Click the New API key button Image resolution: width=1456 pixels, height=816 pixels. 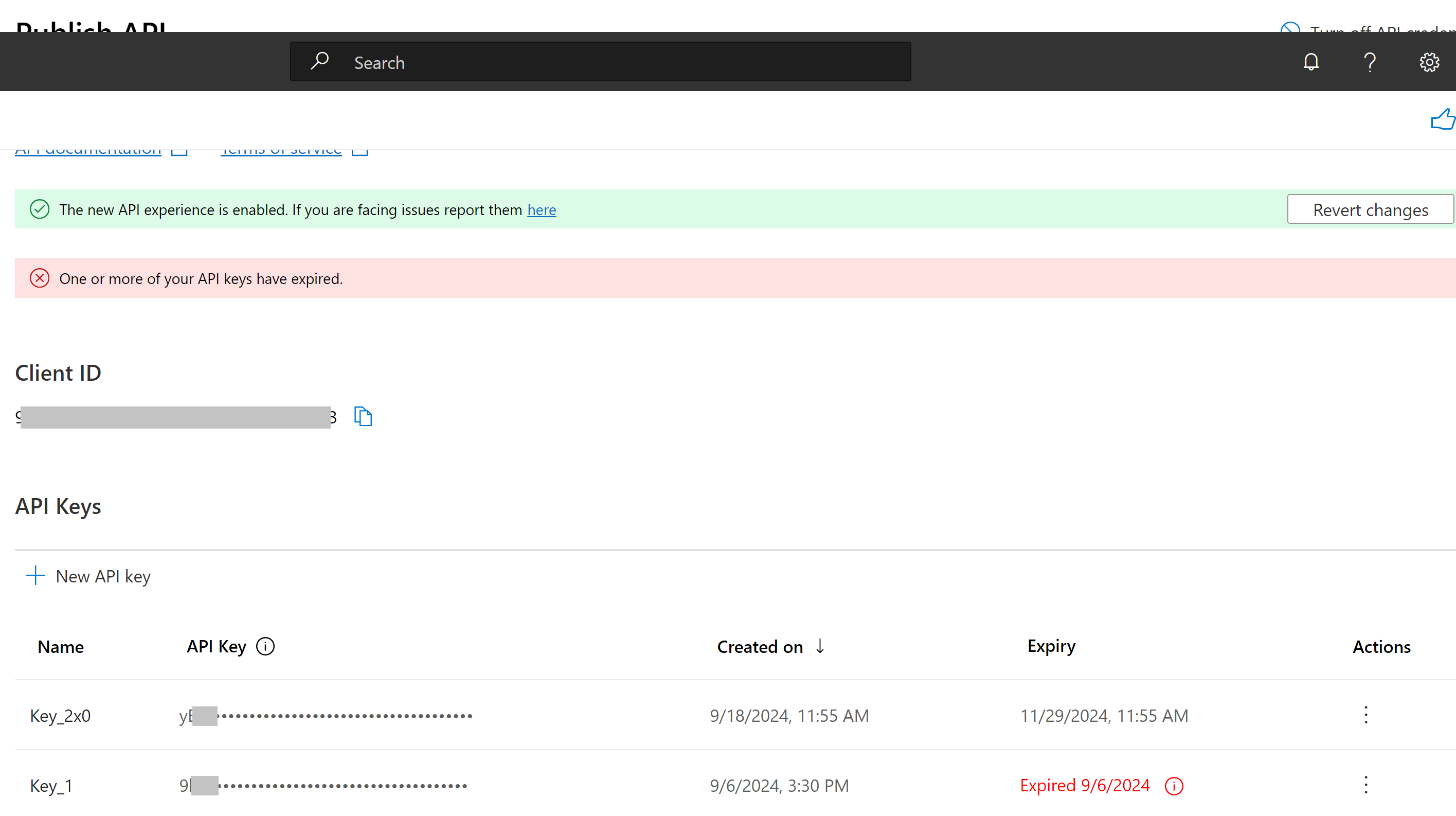(89, 575)
